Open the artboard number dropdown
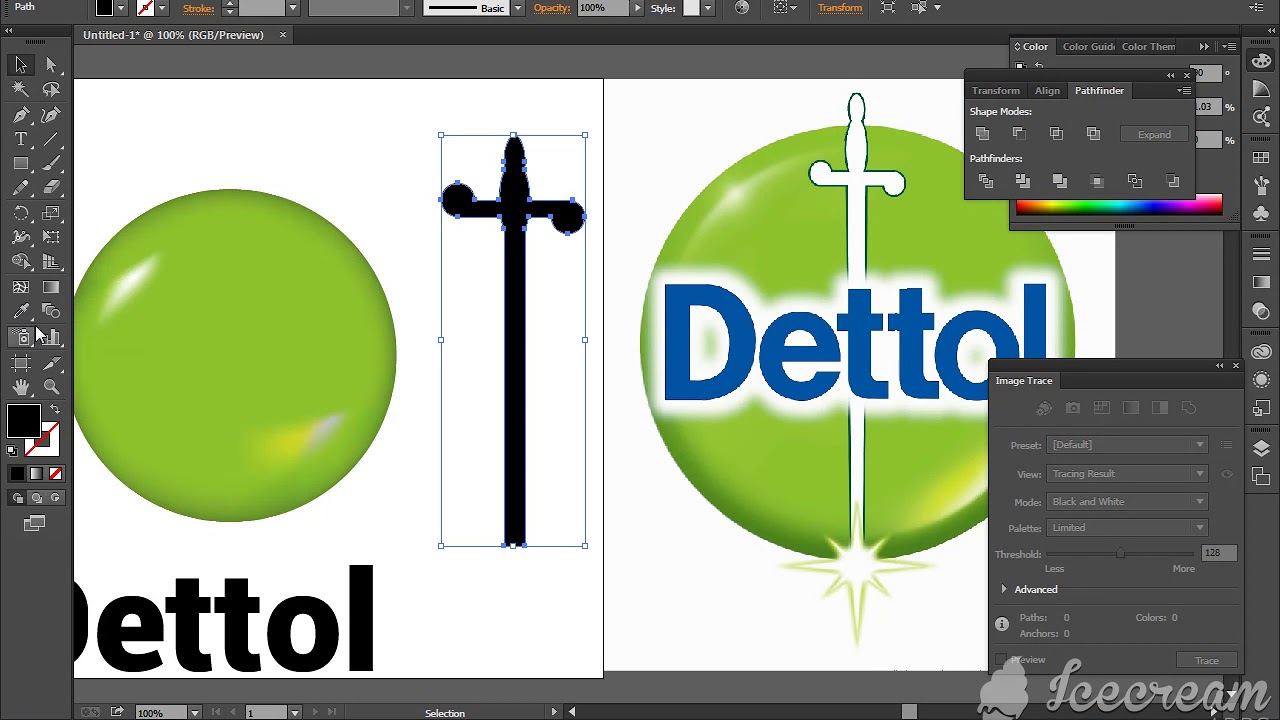Screen dimensions: 1280x720 coord(294,713)
